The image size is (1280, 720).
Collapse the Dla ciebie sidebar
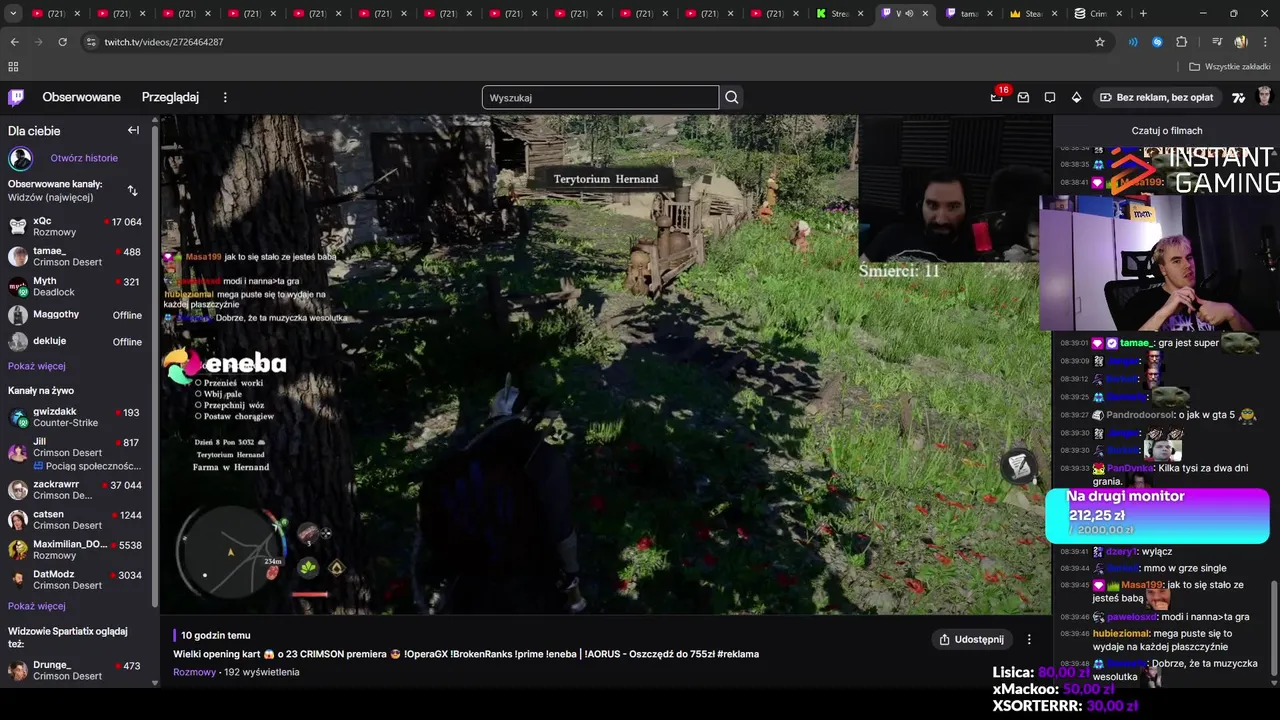[x=133, y=130]
